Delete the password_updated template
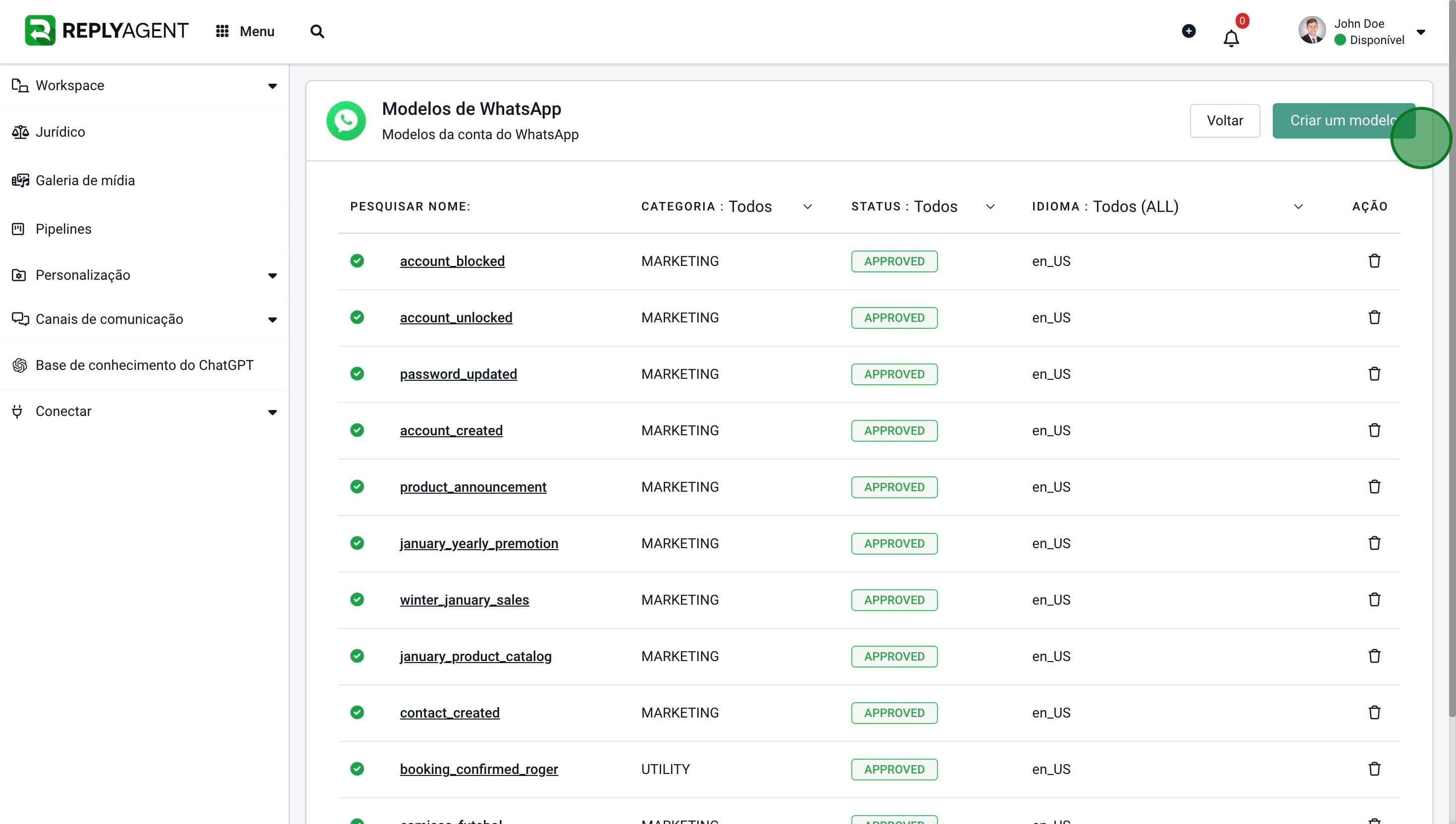Image resolution: width=1456 pixels, height=824 pixels. pos(1374,374)
